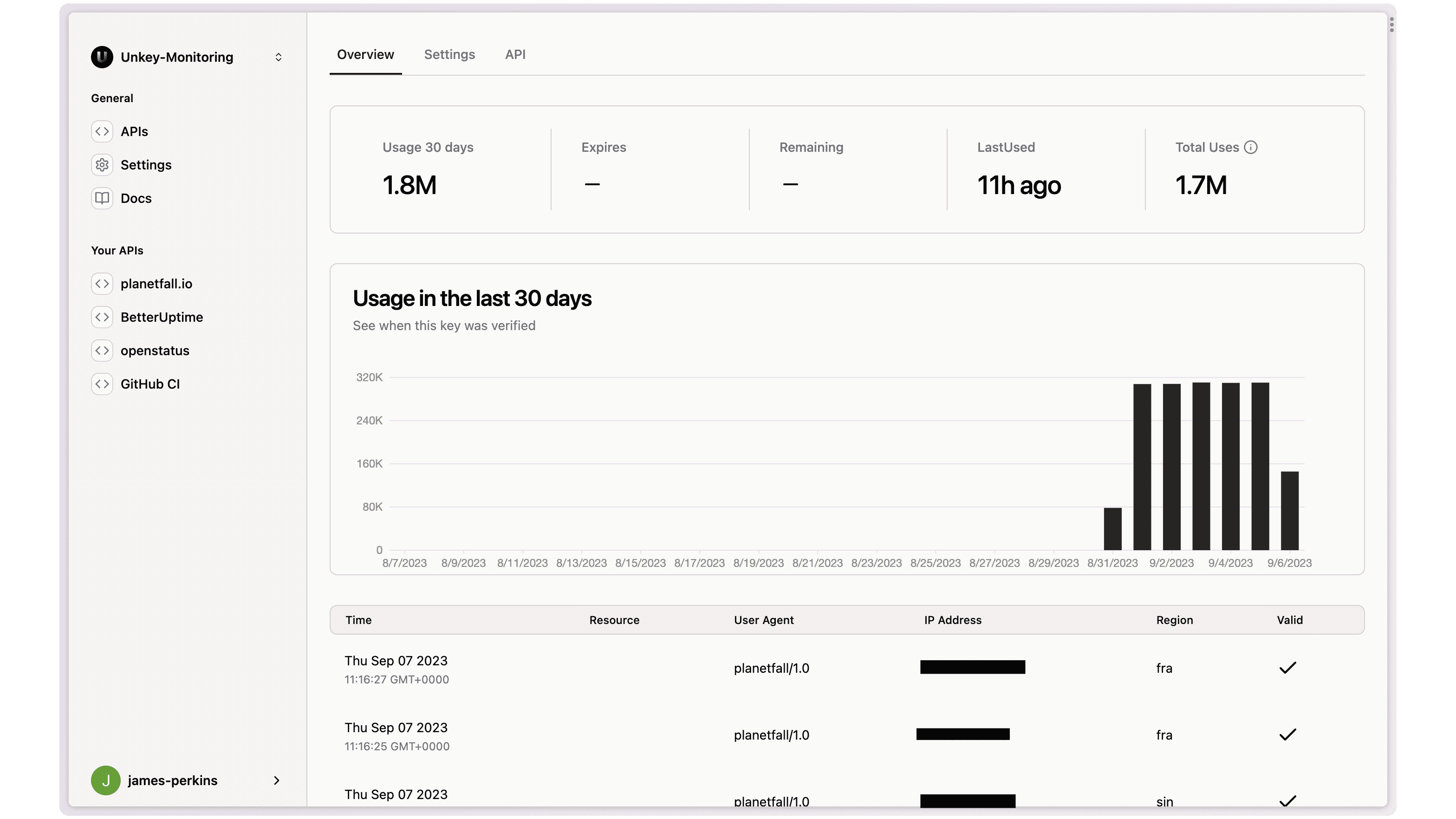Switch to the API tab

[515, 54]
